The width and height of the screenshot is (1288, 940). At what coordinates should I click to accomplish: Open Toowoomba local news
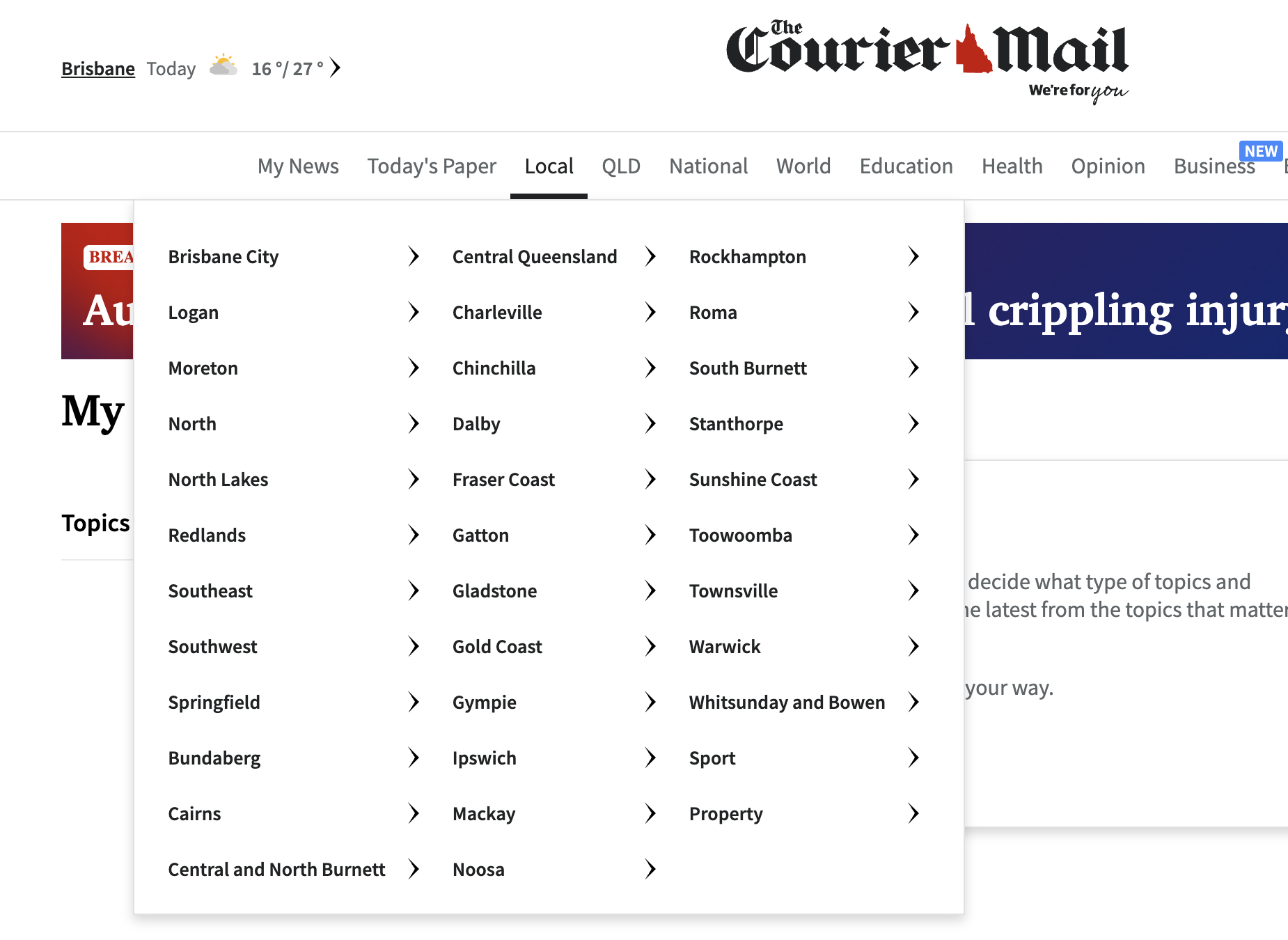tap(740, 535)
